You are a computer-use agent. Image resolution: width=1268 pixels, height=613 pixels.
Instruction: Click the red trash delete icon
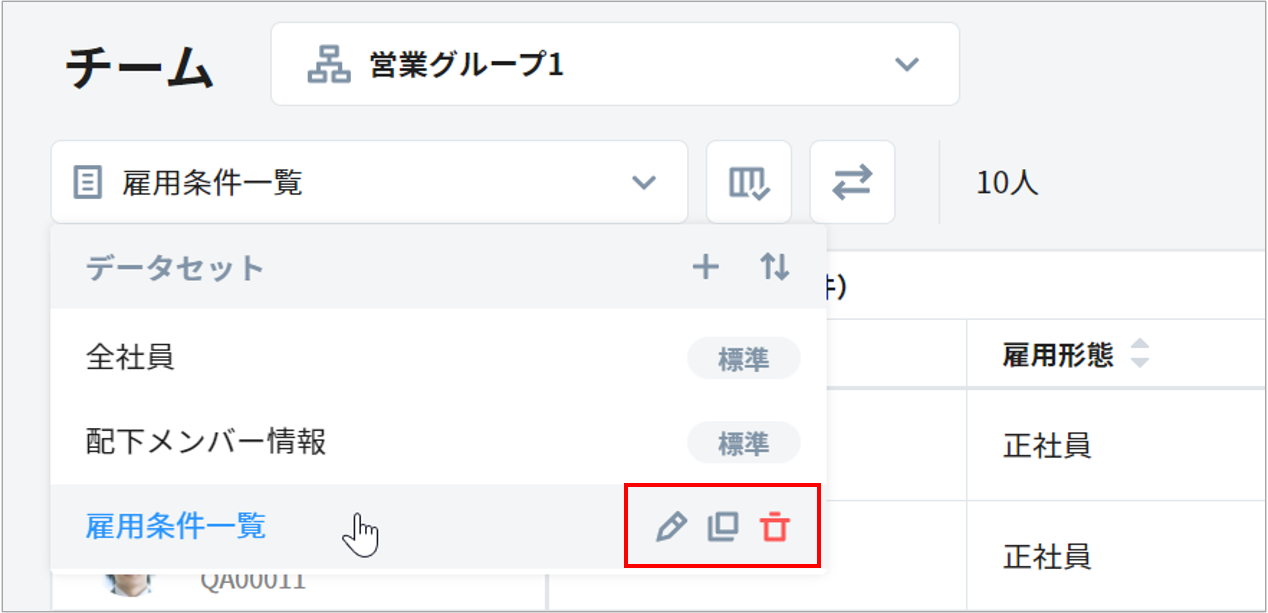pyautogui.click(x=774, y=527)
